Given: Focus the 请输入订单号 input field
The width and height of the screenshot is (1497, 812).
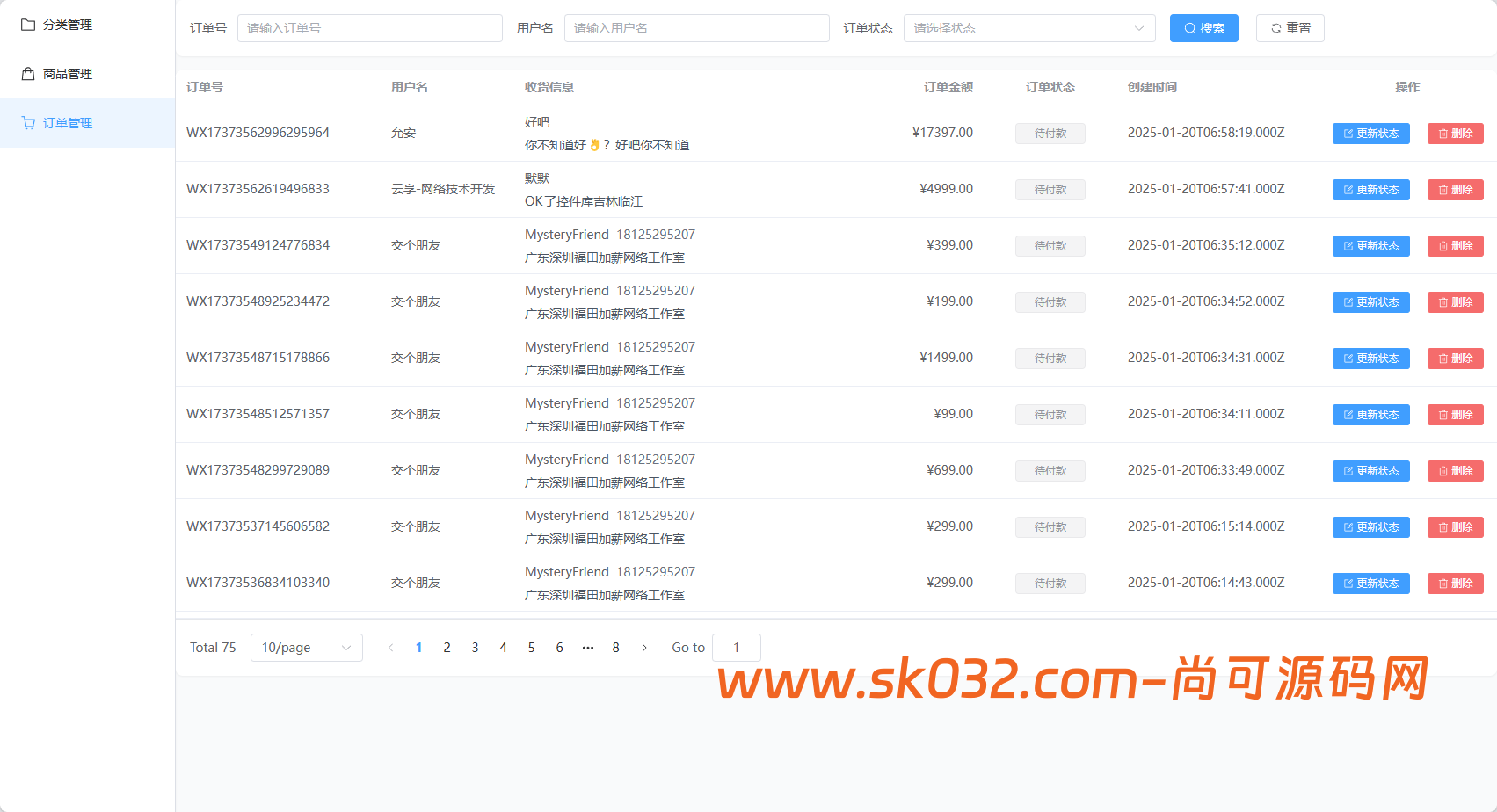Looking at the screenshot, I should 369,27.
